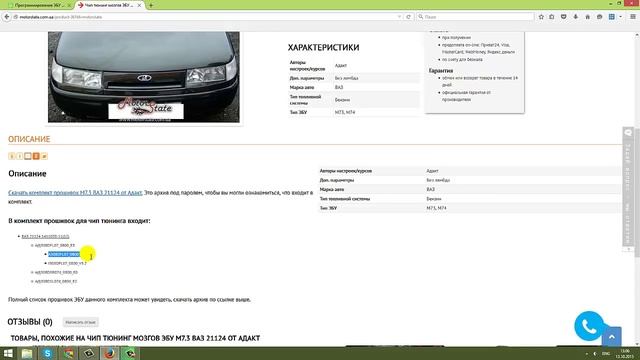Expand the dropdown beside the grid extension icon
Image resolution: width=640 pixels, height=360 pixels.
[620, 17]
